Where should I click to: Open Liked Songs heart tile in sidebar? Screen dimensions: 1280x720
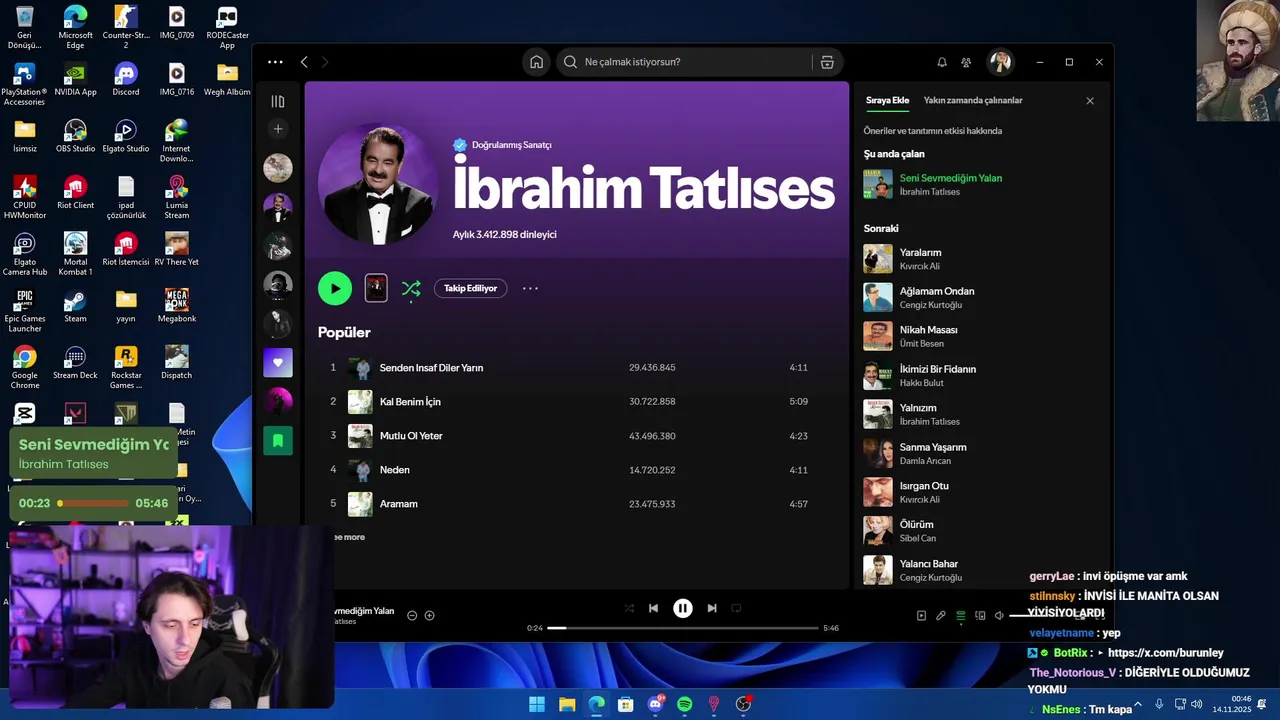tap(278, 362)
